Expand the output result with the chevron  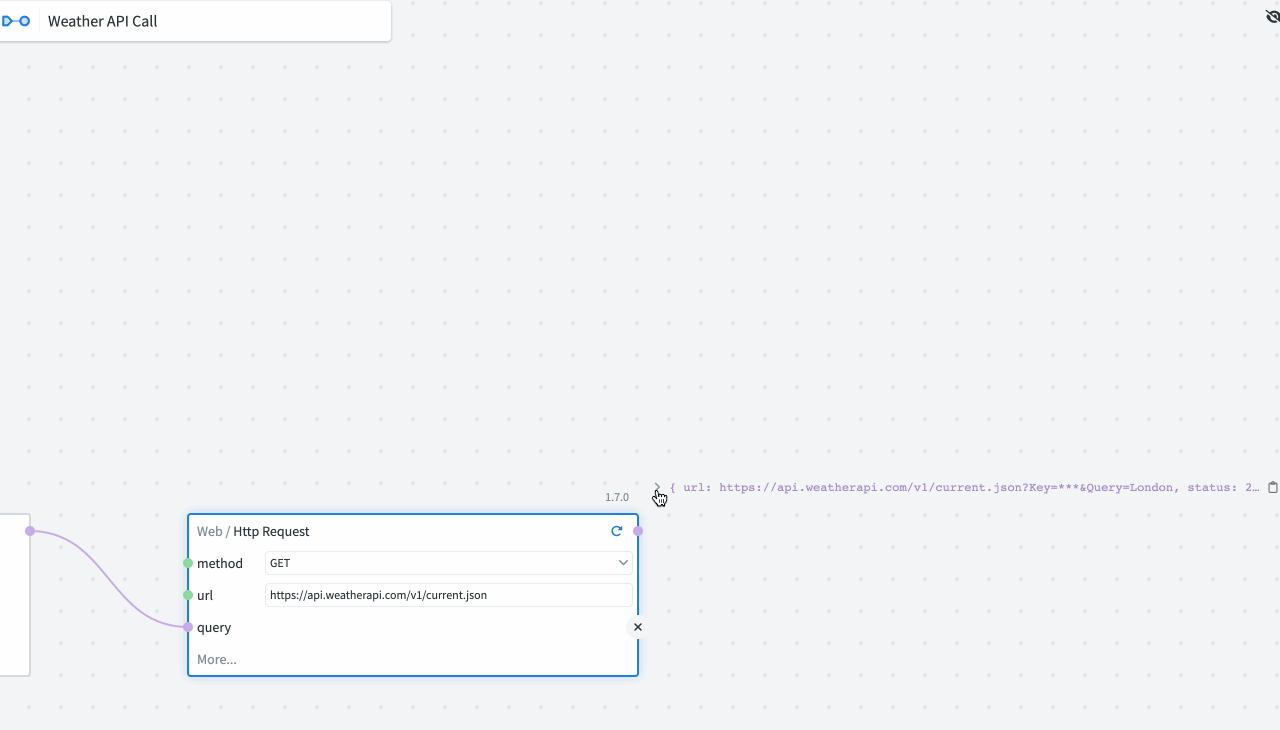pos(657,488)
